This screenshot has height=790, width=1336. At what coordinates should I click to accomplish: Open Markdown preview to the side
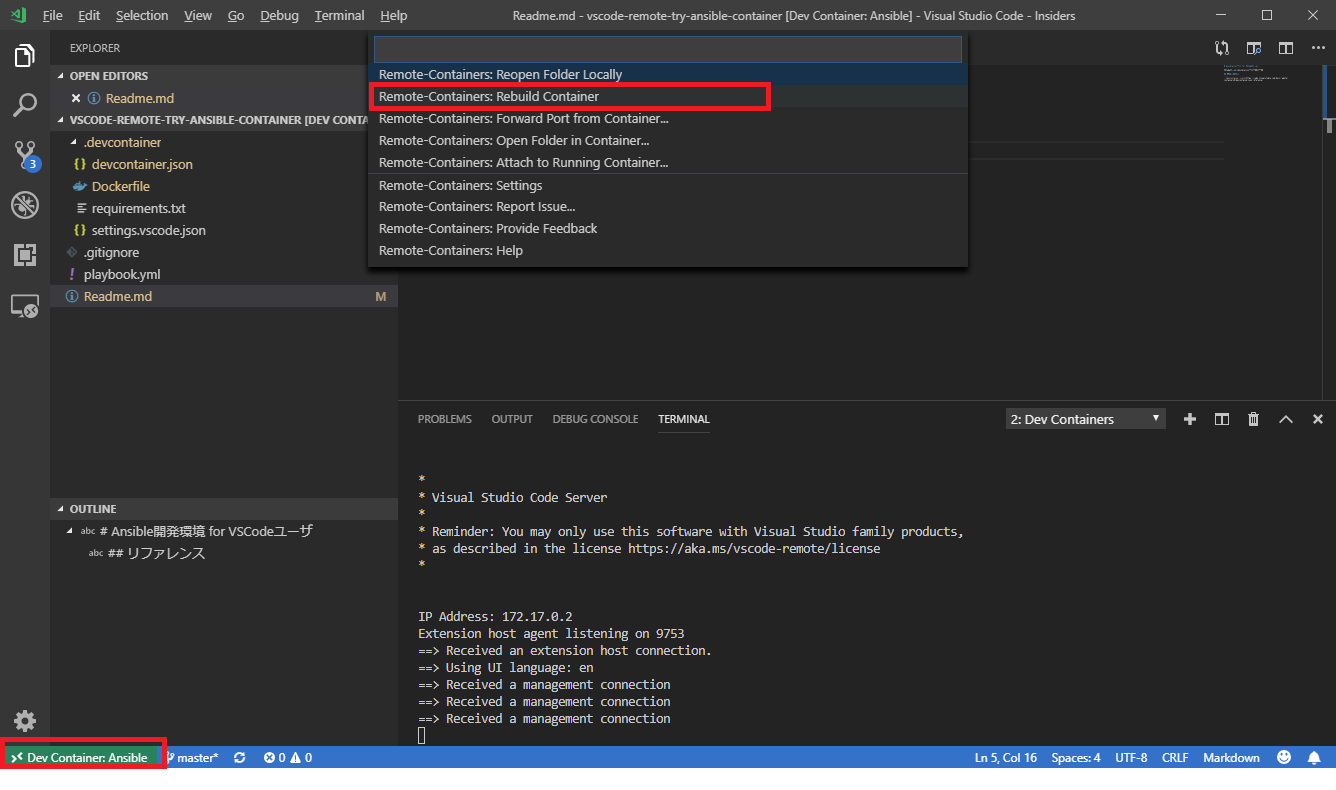[x=1253, y=47]
